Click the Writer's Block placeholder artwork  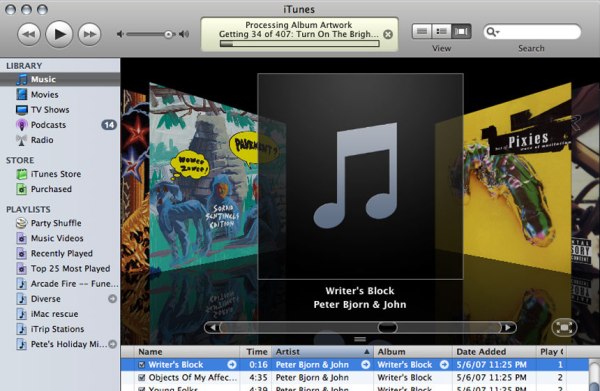360,176
